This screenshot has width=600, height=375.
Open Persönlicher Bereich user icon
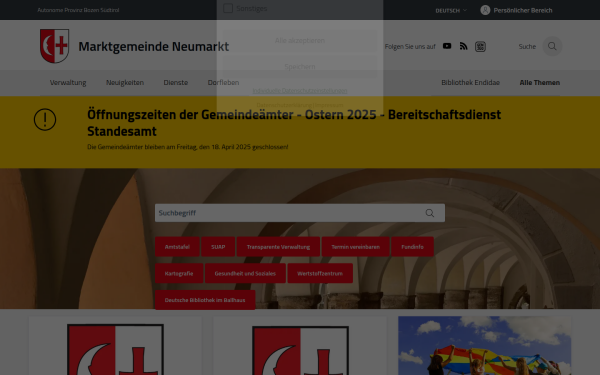coord(485,10)
